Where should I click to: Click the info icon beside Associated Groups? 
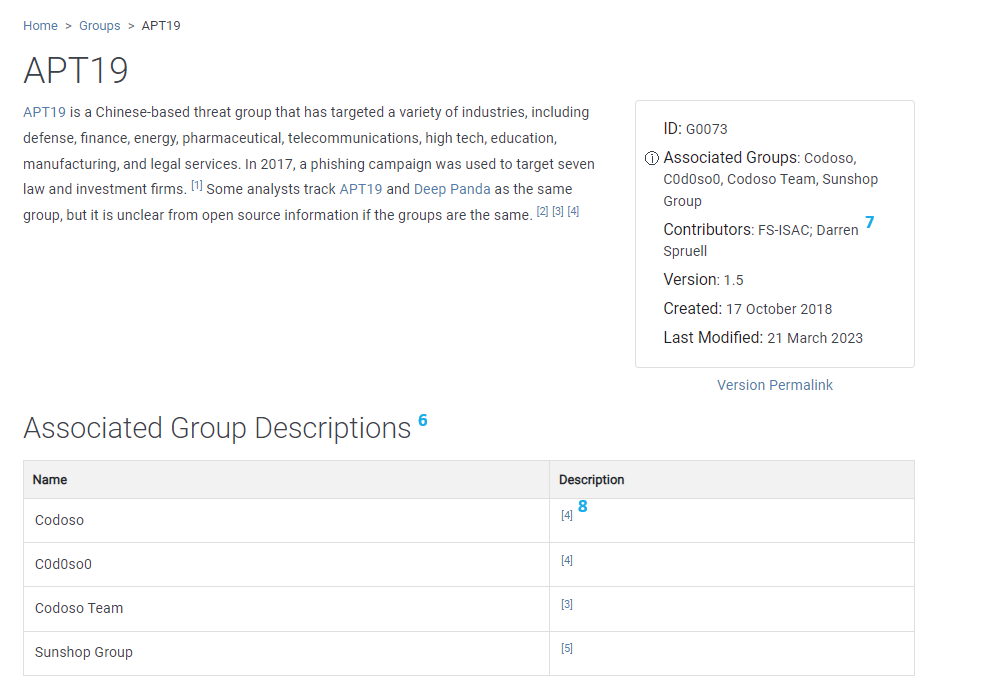tap(651, 158)
